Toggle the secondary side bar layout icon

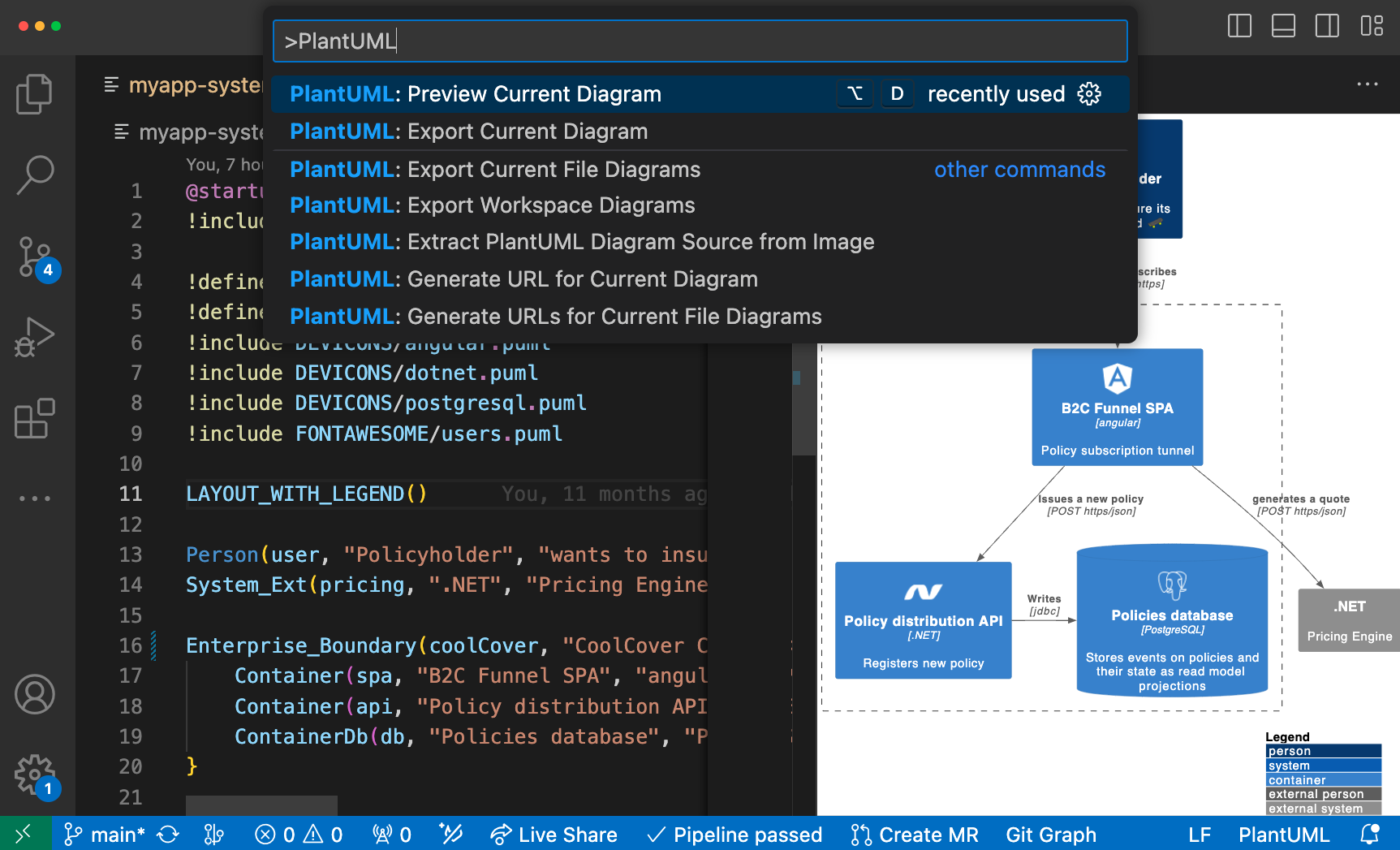(x=1327, y=26)
